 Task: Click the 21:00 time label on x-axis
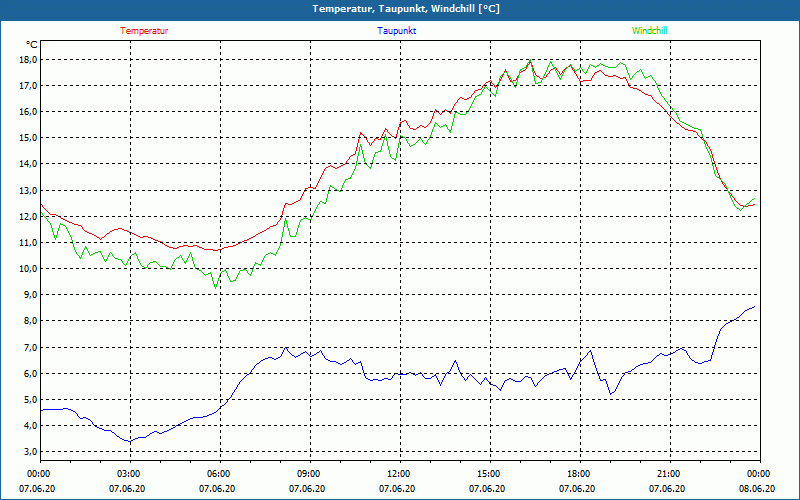pyautogui.click(x=668, y=474)
